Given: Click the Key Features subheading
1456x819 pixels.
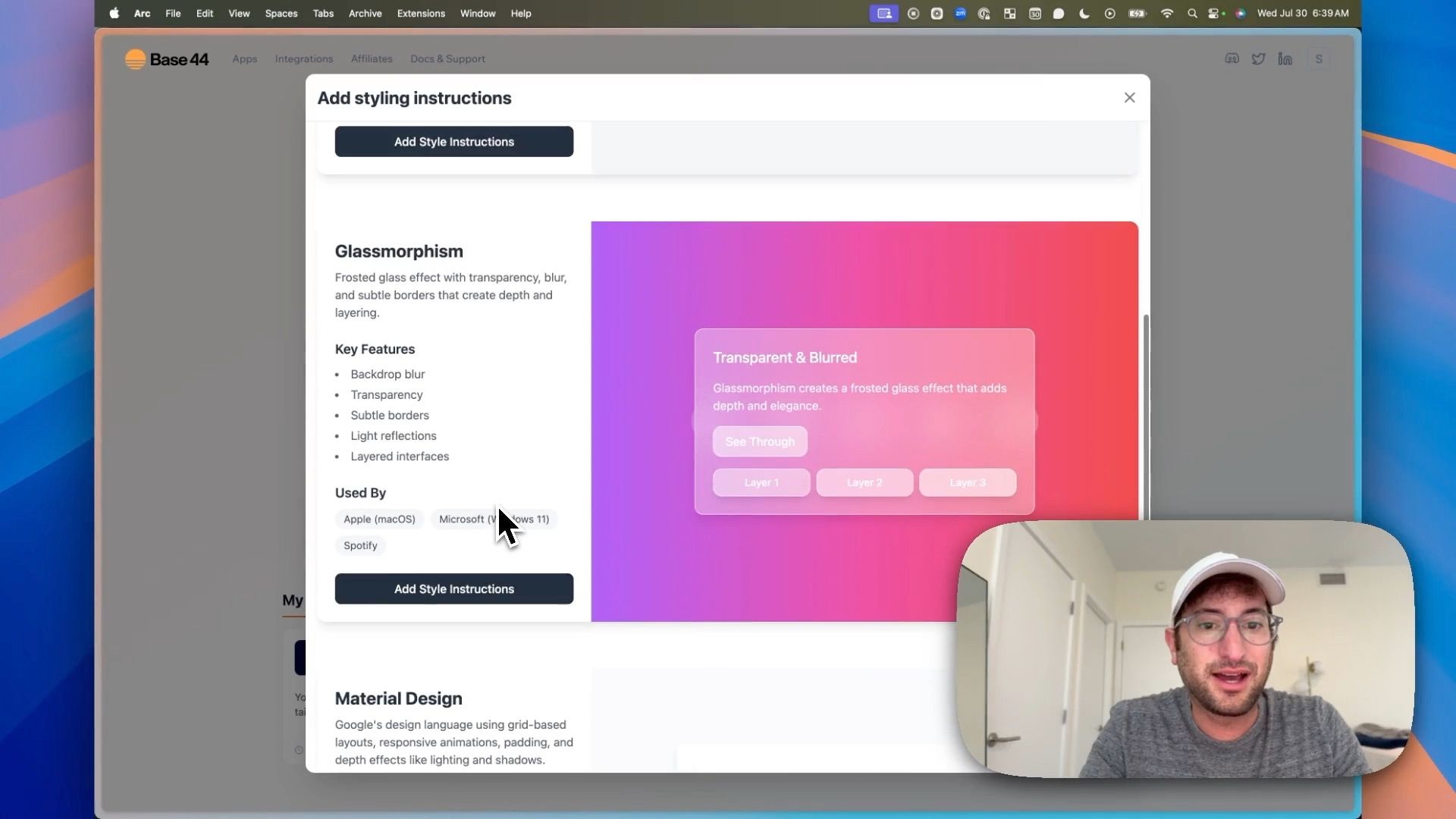Looking at the screenshot, I should tap(375, 350).
